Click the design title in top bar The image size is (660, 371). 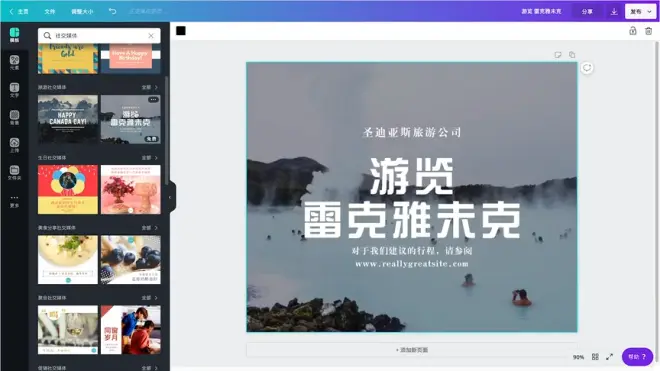click(541, 12)
